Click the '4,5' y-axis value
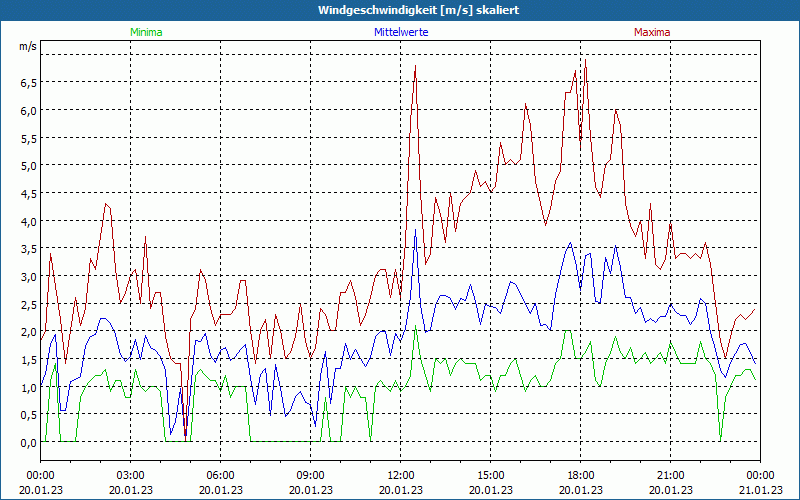Image resolution: width=800 pixels, height=500 pixels. (x=29, y=193)
